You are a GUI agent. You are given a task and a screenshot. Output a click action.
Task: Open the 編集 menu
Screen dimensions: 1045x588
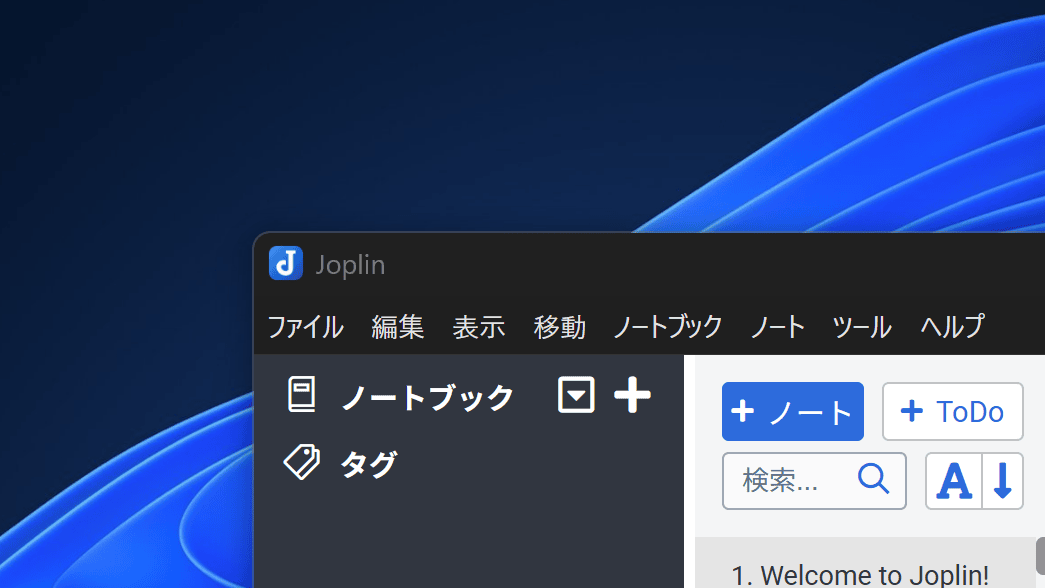click(398, 327)
